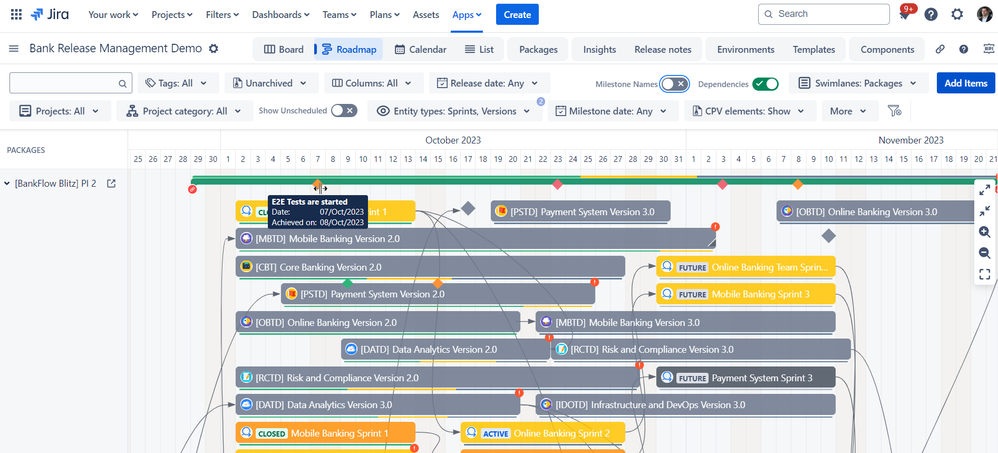The width and height of the screenshot is (998, 453).
Task: Switch to the List tab
Action: tap(479, 49)
